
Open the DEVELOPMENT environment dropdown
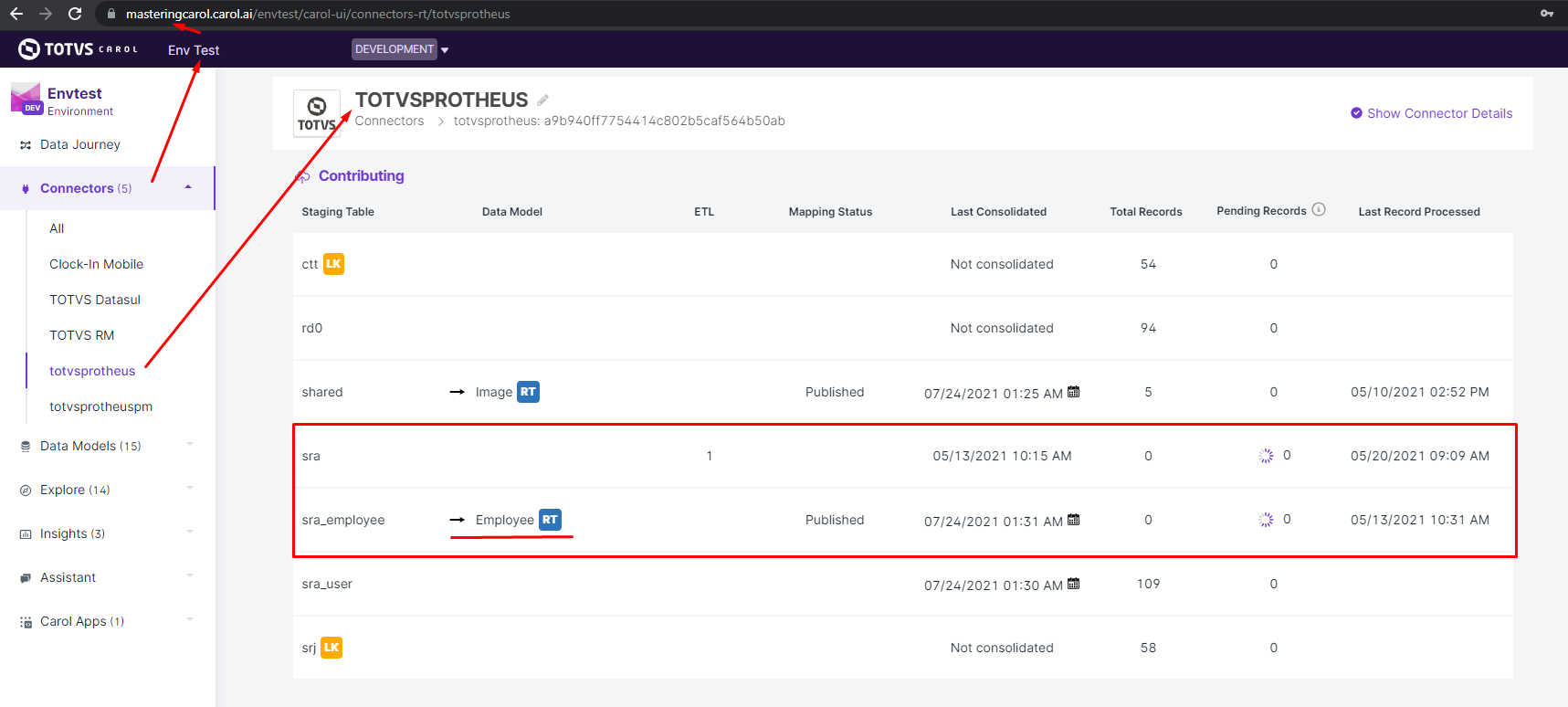400,49
